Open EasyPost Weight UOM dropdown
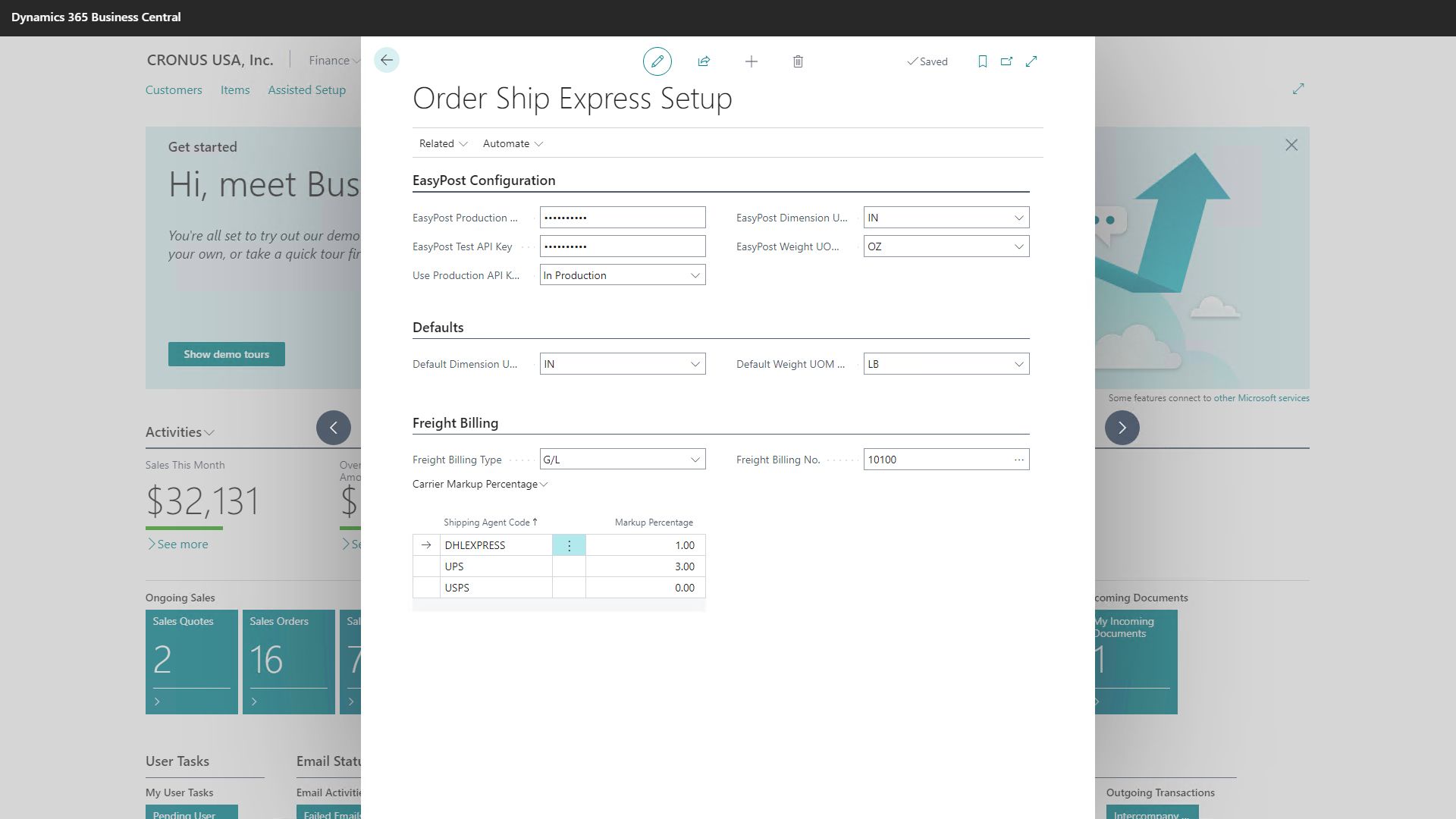This screenshot has height=819, width=1456. [1018, 246]
